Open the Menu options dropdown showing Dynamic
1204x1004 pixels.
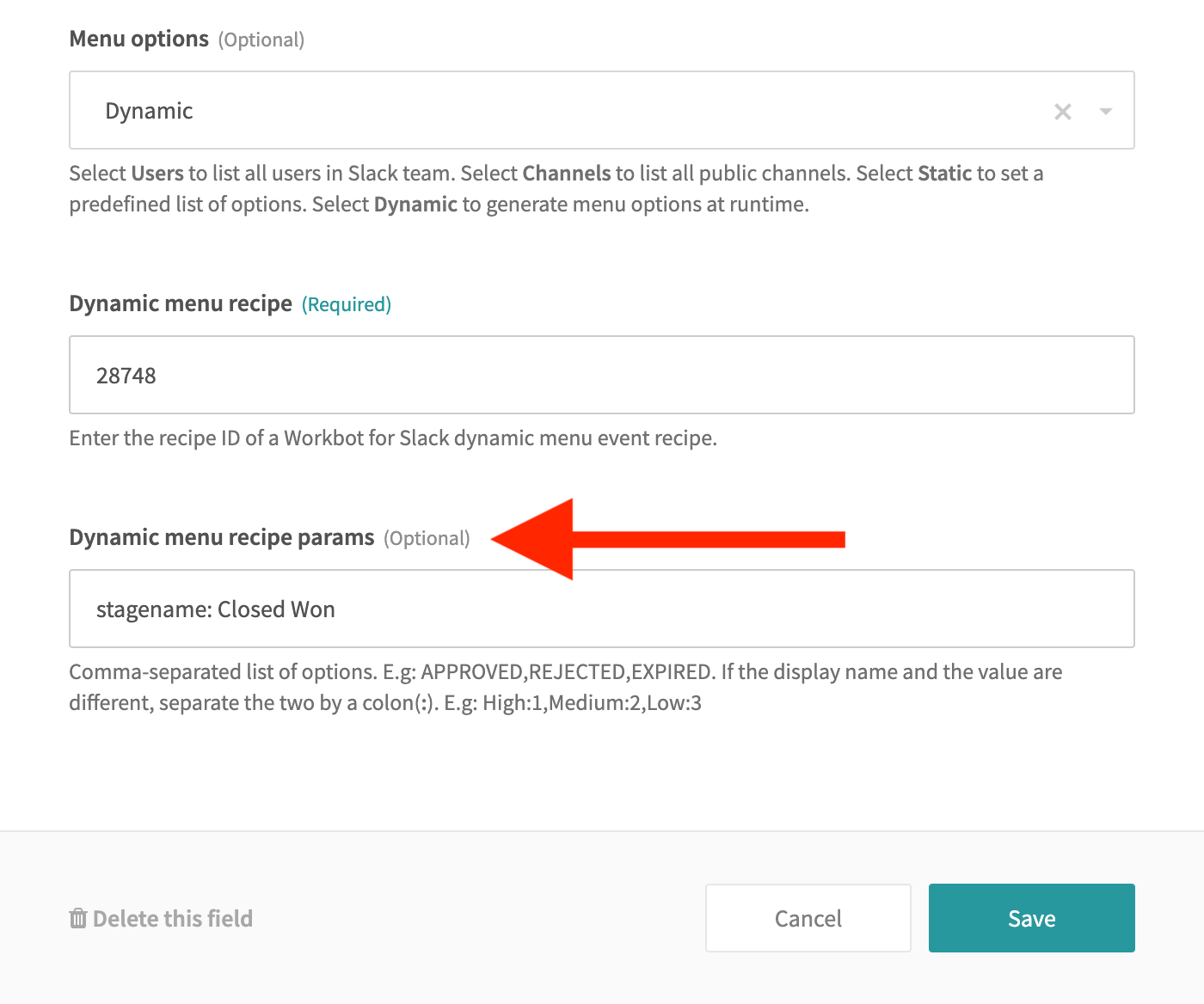[x=602, y=111]
